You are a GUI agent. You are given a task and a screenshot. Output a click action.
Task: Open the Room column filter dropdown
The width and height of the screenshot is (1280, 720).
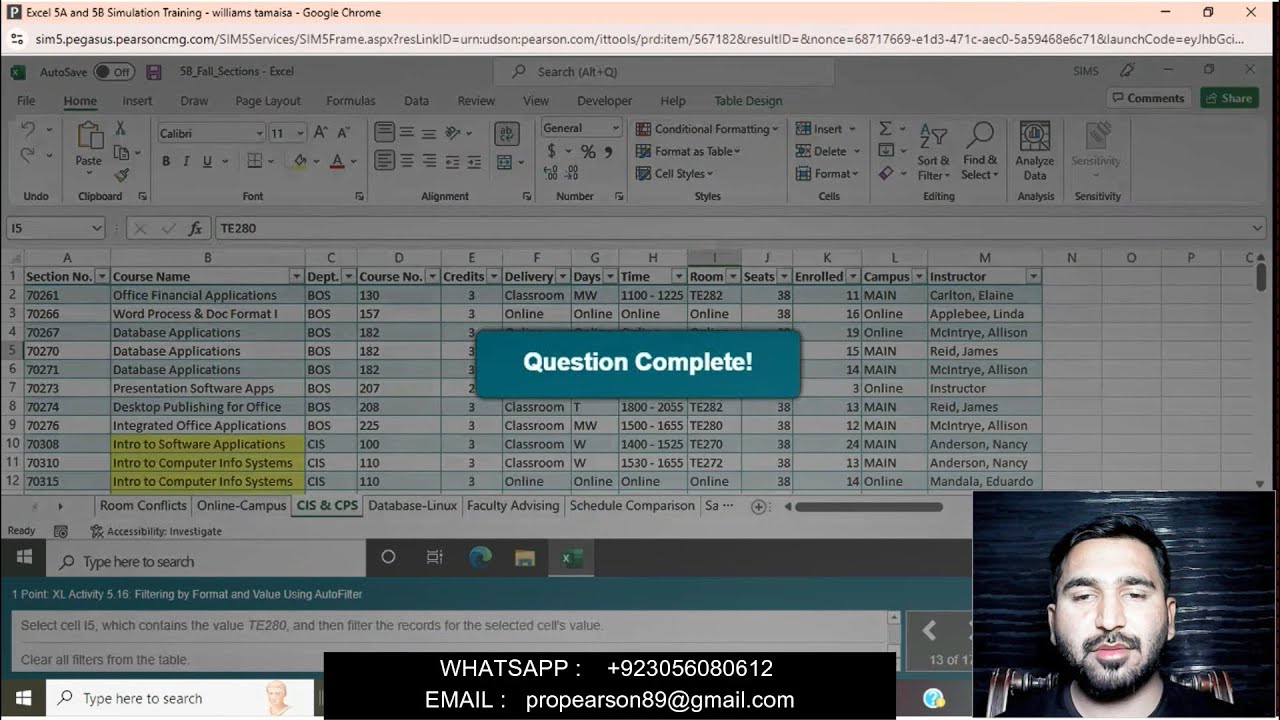click(x=732, y=276)
